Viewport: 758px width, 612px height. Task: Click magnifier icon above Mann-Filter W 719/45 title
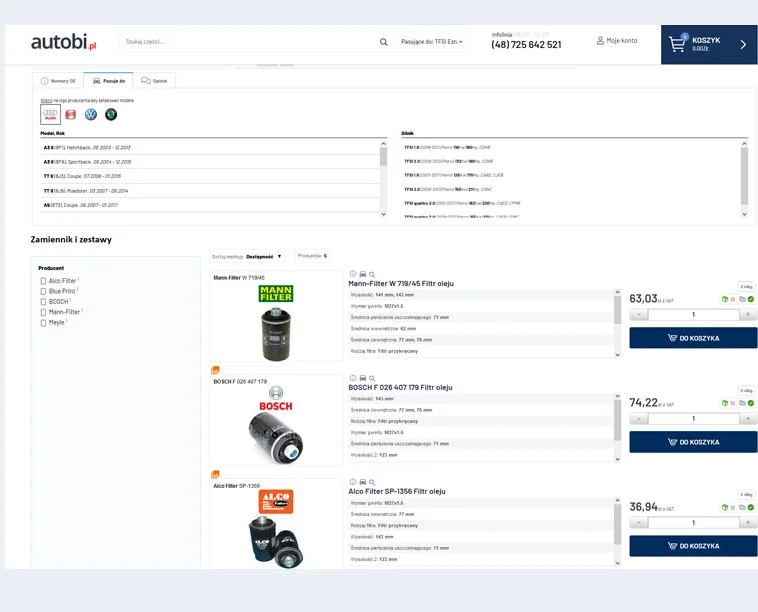372,275
